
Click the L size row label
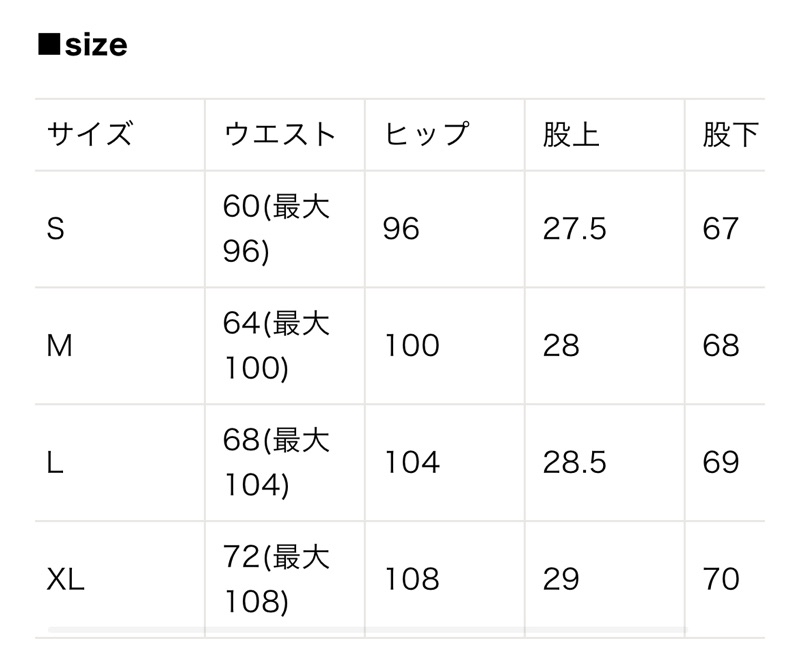pyautogui.click(x=55, y=462)
